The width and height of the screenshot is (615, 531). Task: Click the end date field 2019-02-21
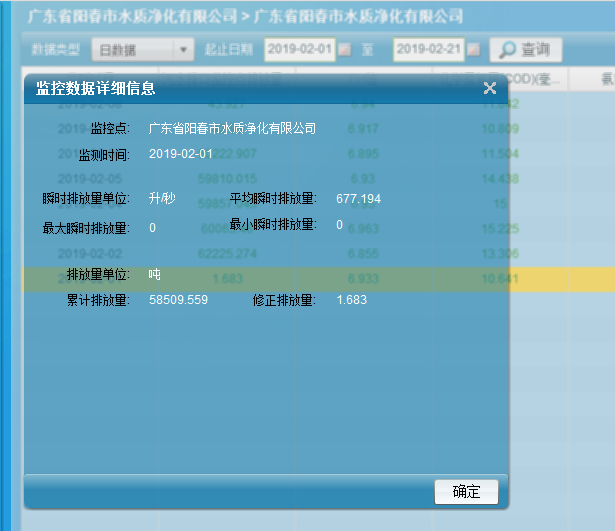[429, 49]
